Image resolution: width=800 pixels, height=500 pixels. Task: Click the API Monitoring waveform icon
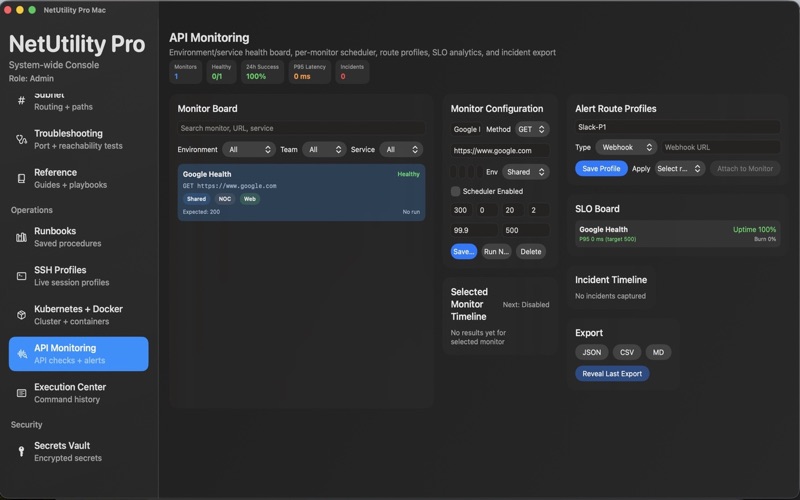[21, 354]
